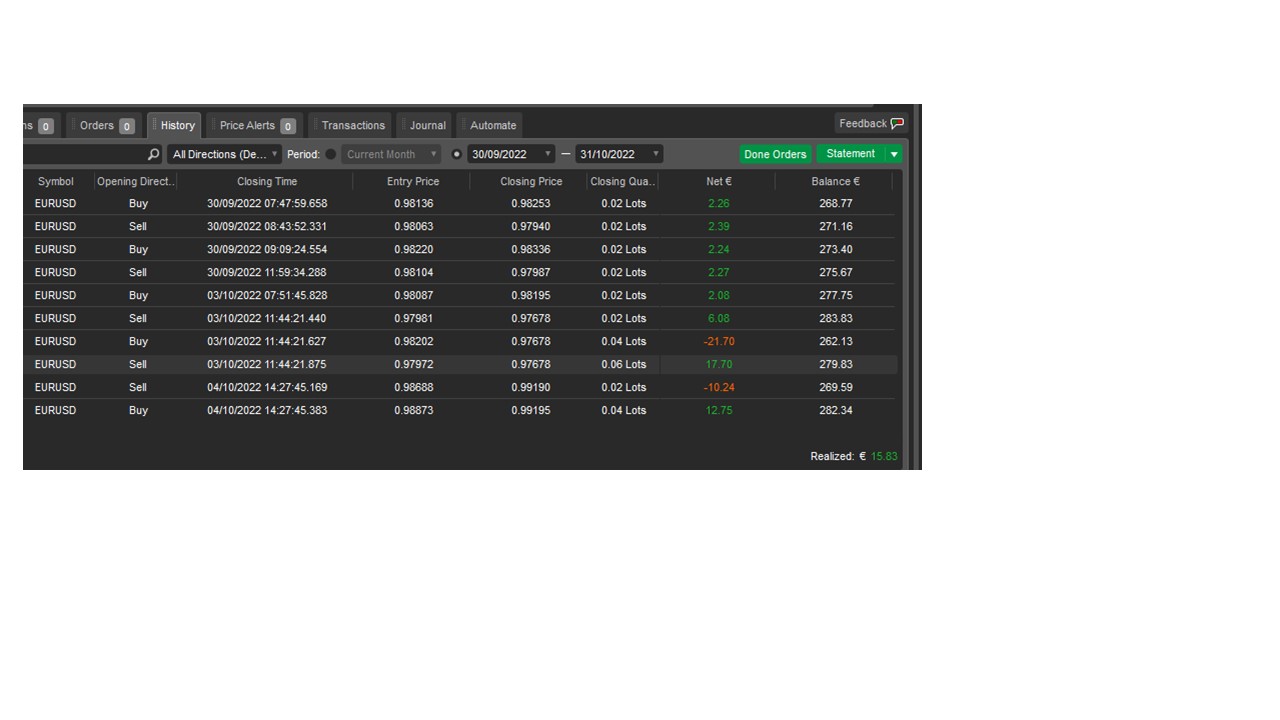This screenshot has width=1280, height=720.
Task: Click the 0.06 Lots quantity cell
Action: coord(623,365)
